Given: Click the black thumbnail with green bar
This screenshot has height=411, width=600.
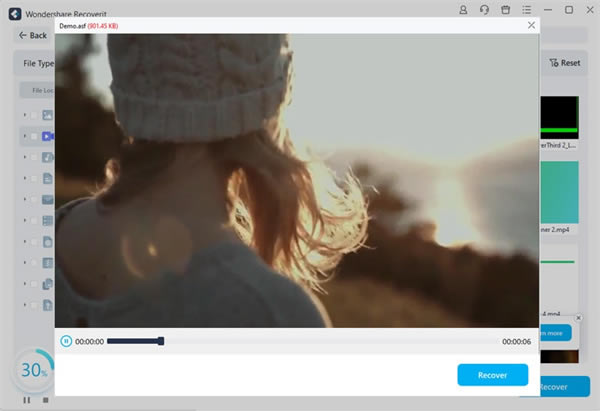Looking at the screenshot, I should [559, 117].
